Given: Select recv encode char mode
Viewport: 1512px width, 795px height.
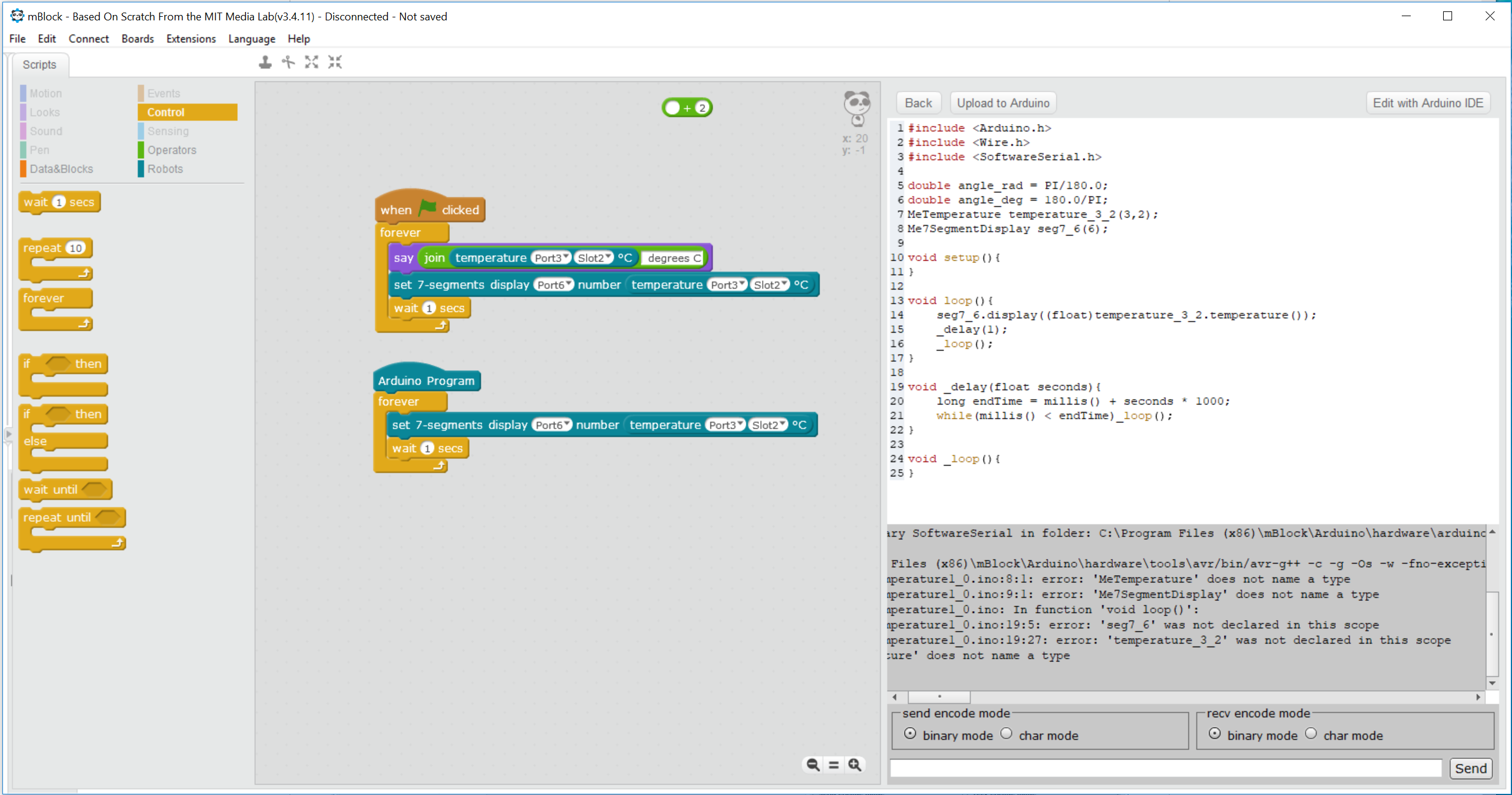Looking at the screenshot, I should pos(1311,733).
